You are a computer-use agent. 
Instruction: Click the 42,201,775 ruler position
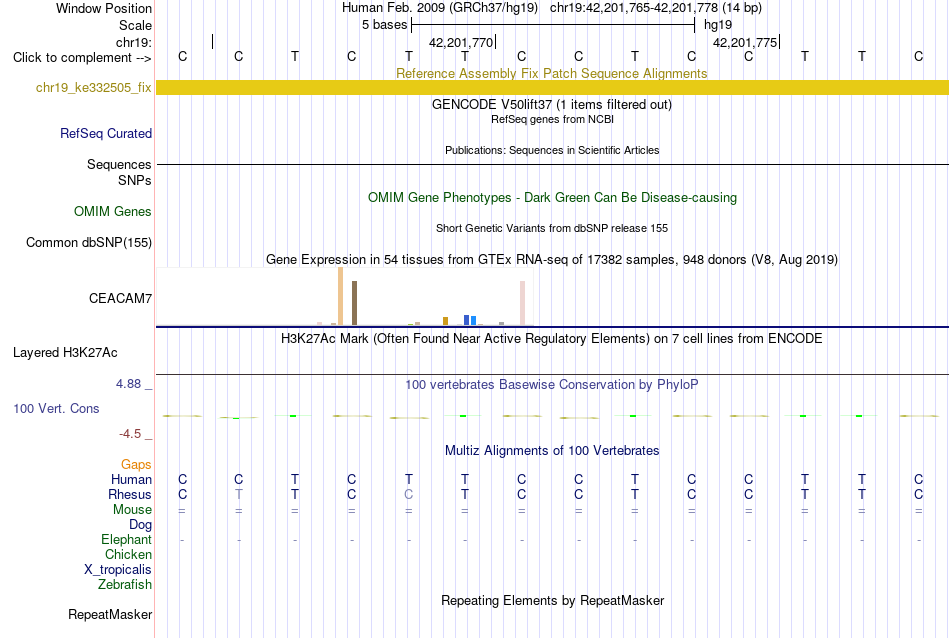pos(745,42)
